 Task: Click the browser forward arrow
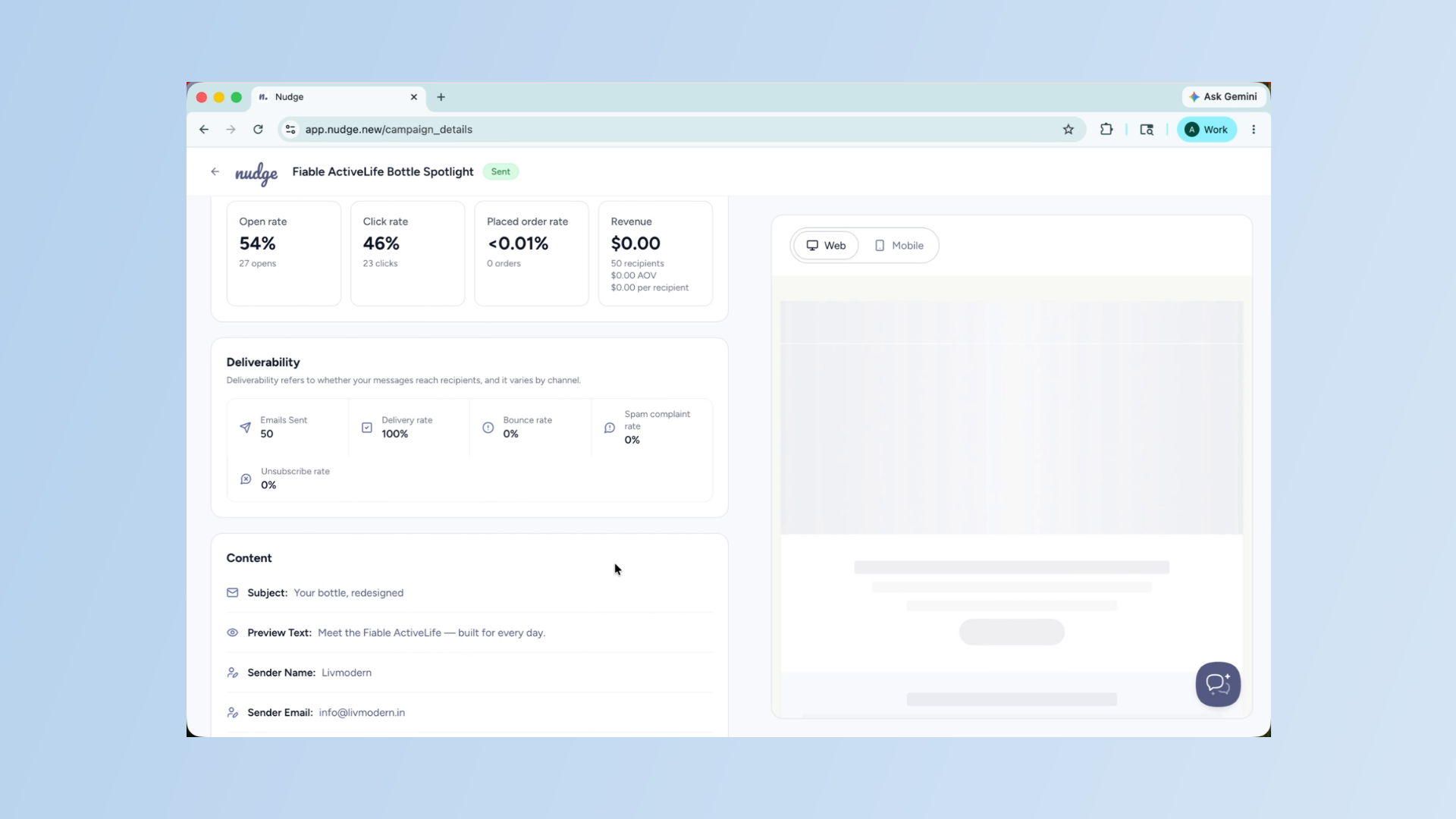point(231,130)
